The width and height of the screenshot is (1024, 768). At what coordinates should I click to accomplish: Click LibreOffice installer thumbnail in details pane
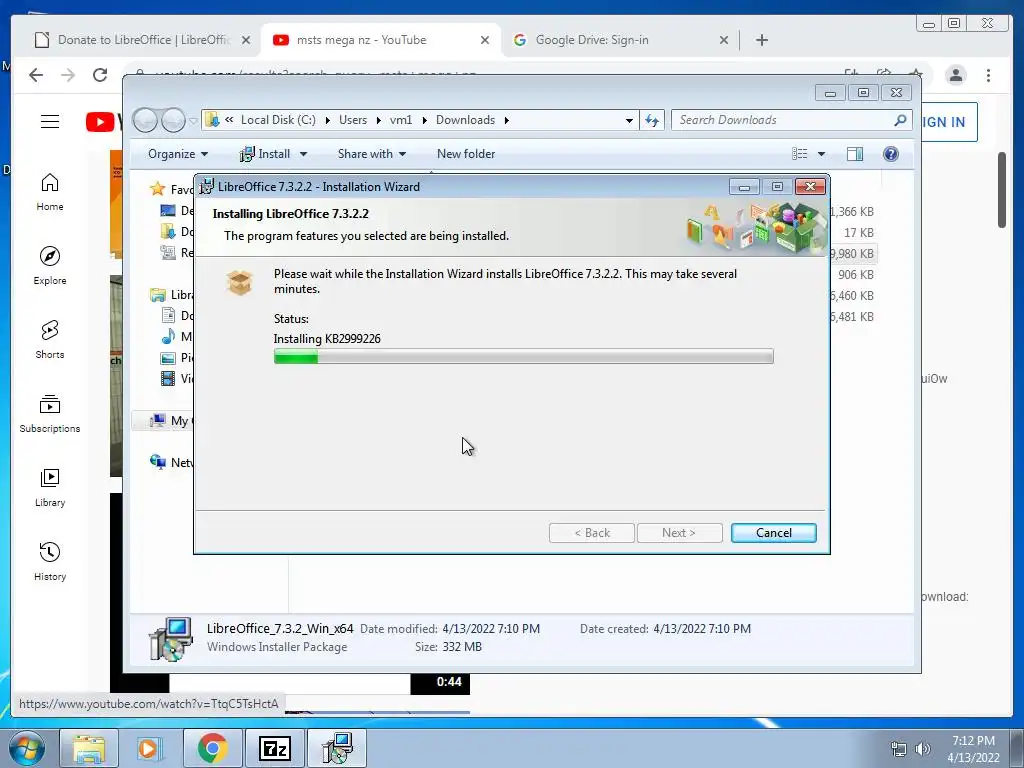click(x=171, y=639)
